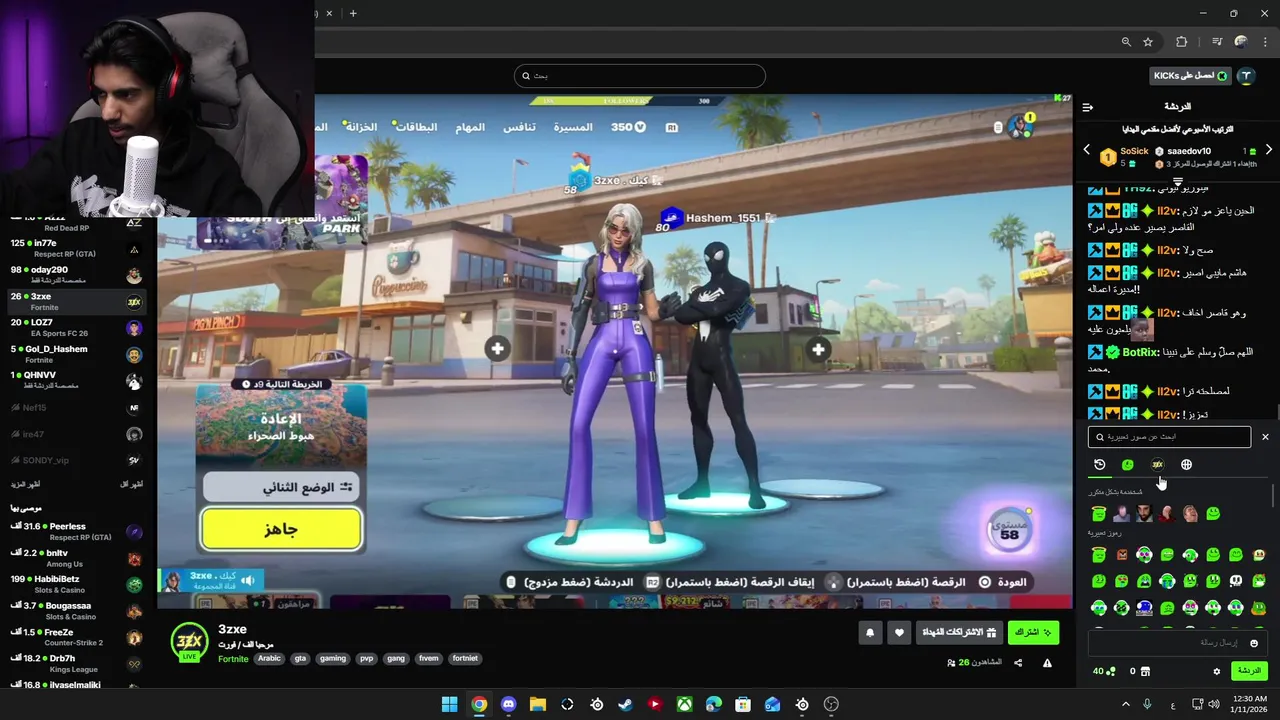The height and width of the screenshot is (720, 1280).
Task: Collapse the chat panel arrow icon
Action: coord(1088,107)
